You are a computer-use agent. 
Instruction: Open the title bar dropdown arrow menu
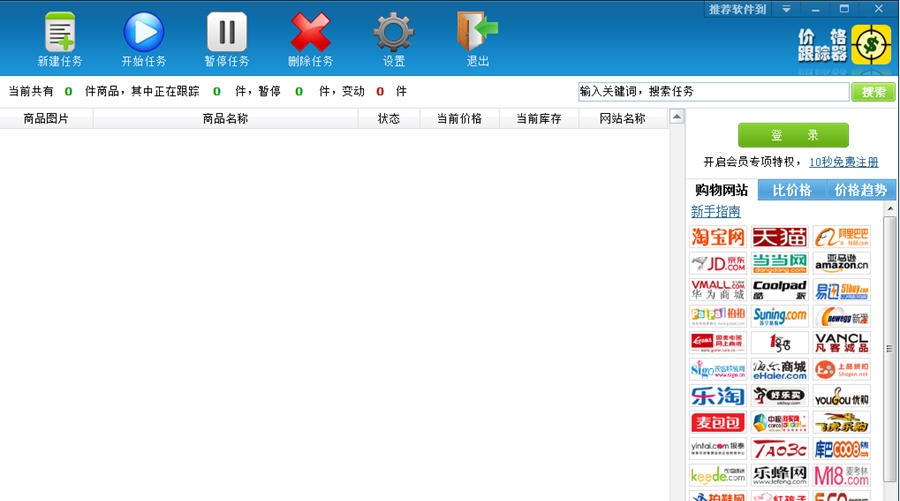786,9
